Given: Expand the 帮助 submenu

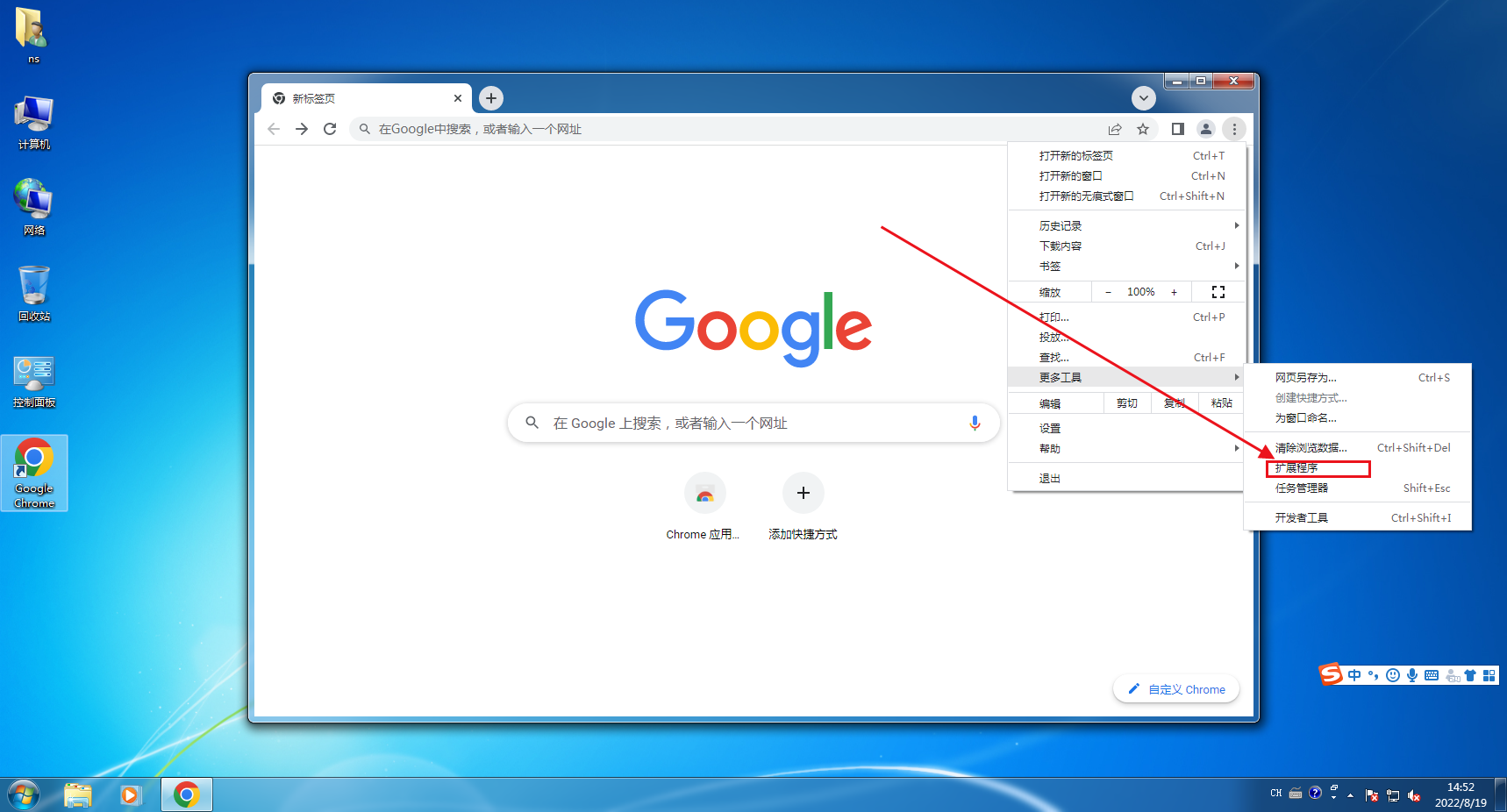Looking at the screenshot, I should click(1127, 448).
